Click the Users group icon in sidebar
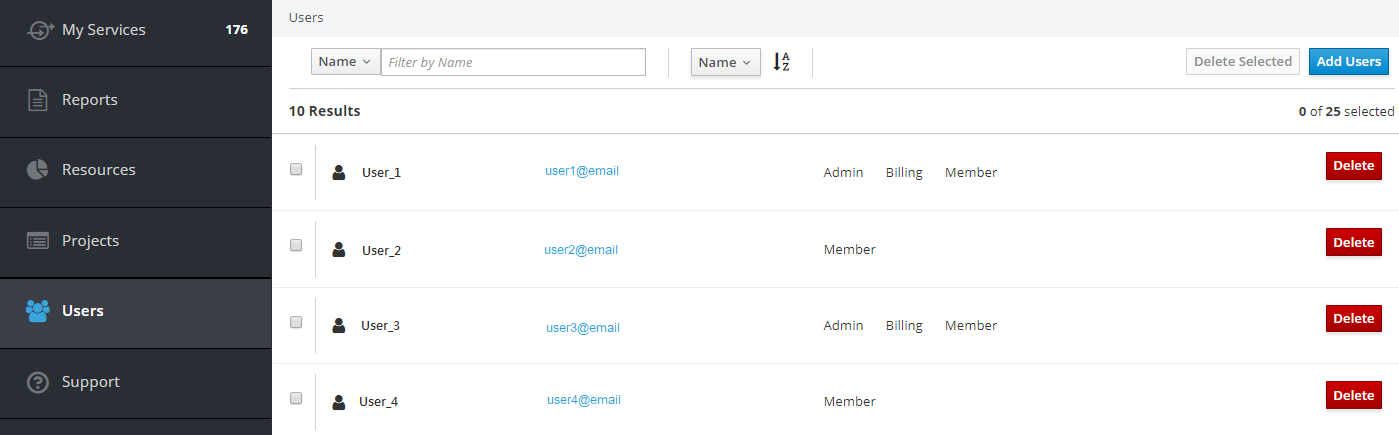This screenshot has height=435, width=1399. [38, 311]
